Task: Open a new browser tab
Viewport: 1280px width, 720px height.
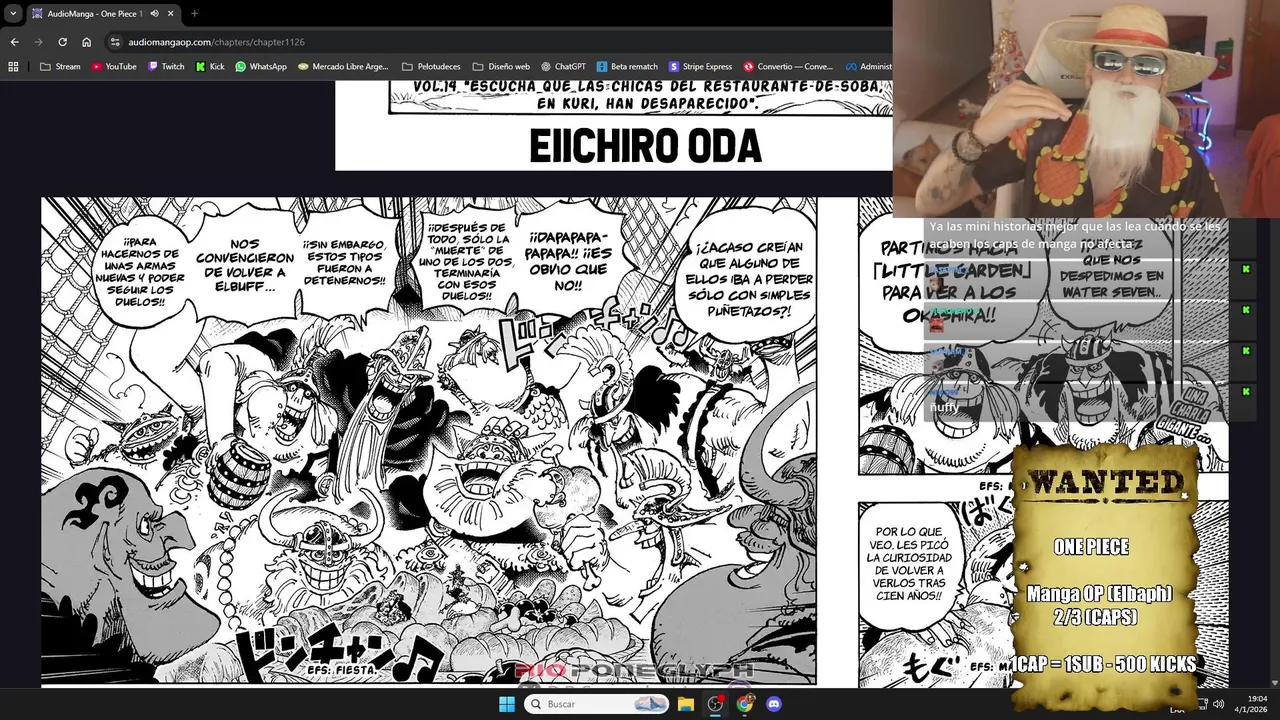Action: coord(194,13)
